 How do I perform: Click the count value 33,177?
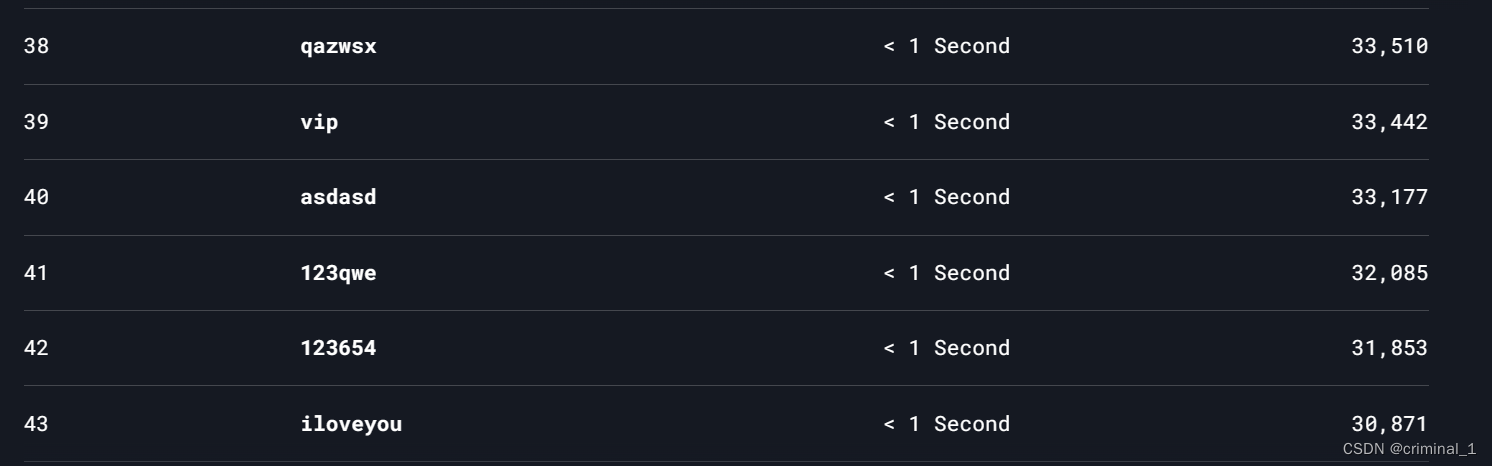point(1389,198)
